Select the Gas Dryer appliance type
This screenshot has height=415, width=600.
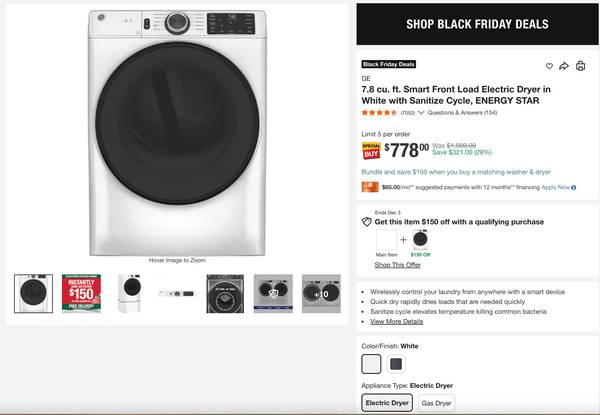pos(436,403)
